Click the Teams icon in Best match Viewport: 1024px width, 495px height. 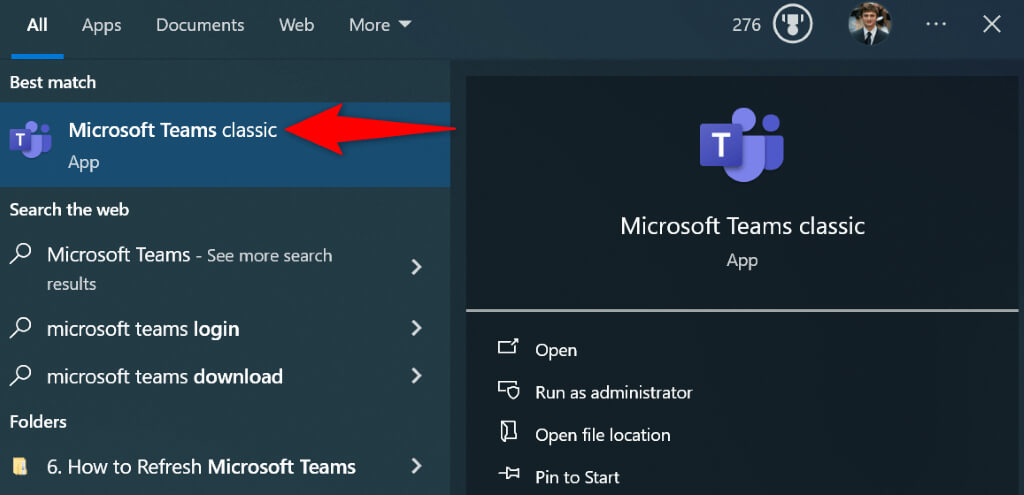point(30,140)
